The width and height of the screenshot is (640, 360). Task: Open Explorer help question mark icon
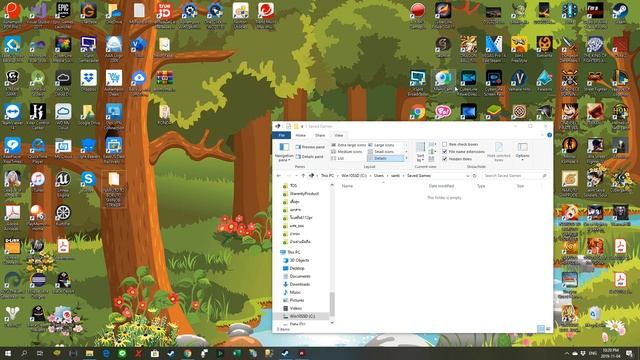pos(549,135)
